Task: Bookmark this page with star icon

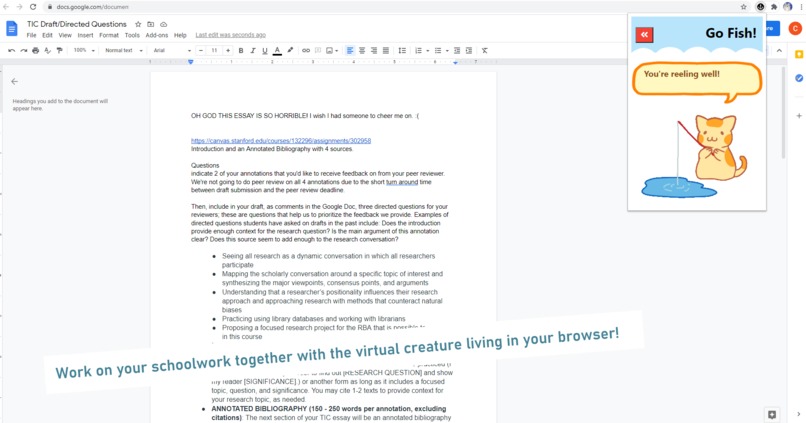Action: (743, 7)
